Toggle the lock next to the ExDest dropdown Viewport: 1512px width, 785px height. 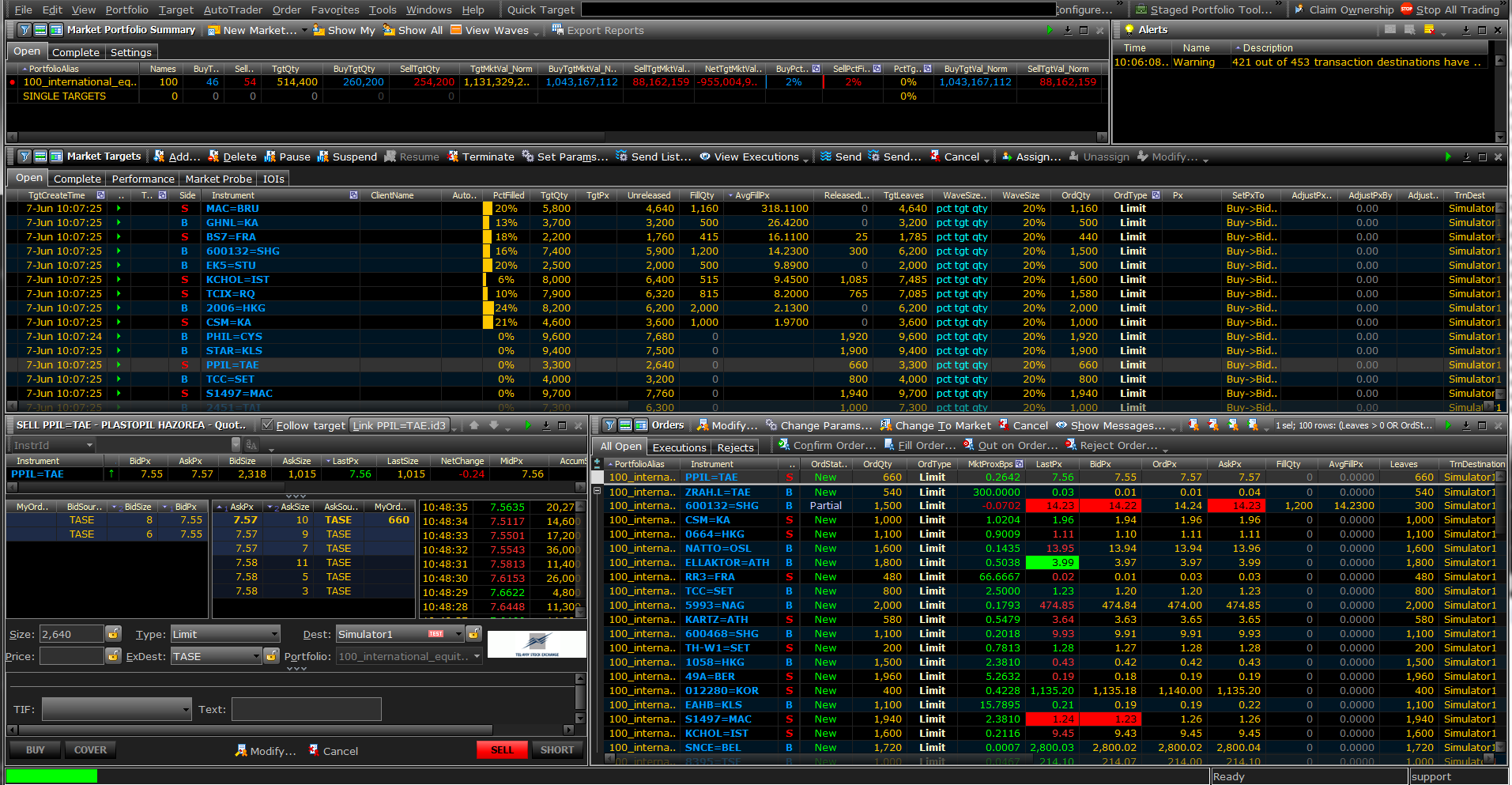coord(271,656)
